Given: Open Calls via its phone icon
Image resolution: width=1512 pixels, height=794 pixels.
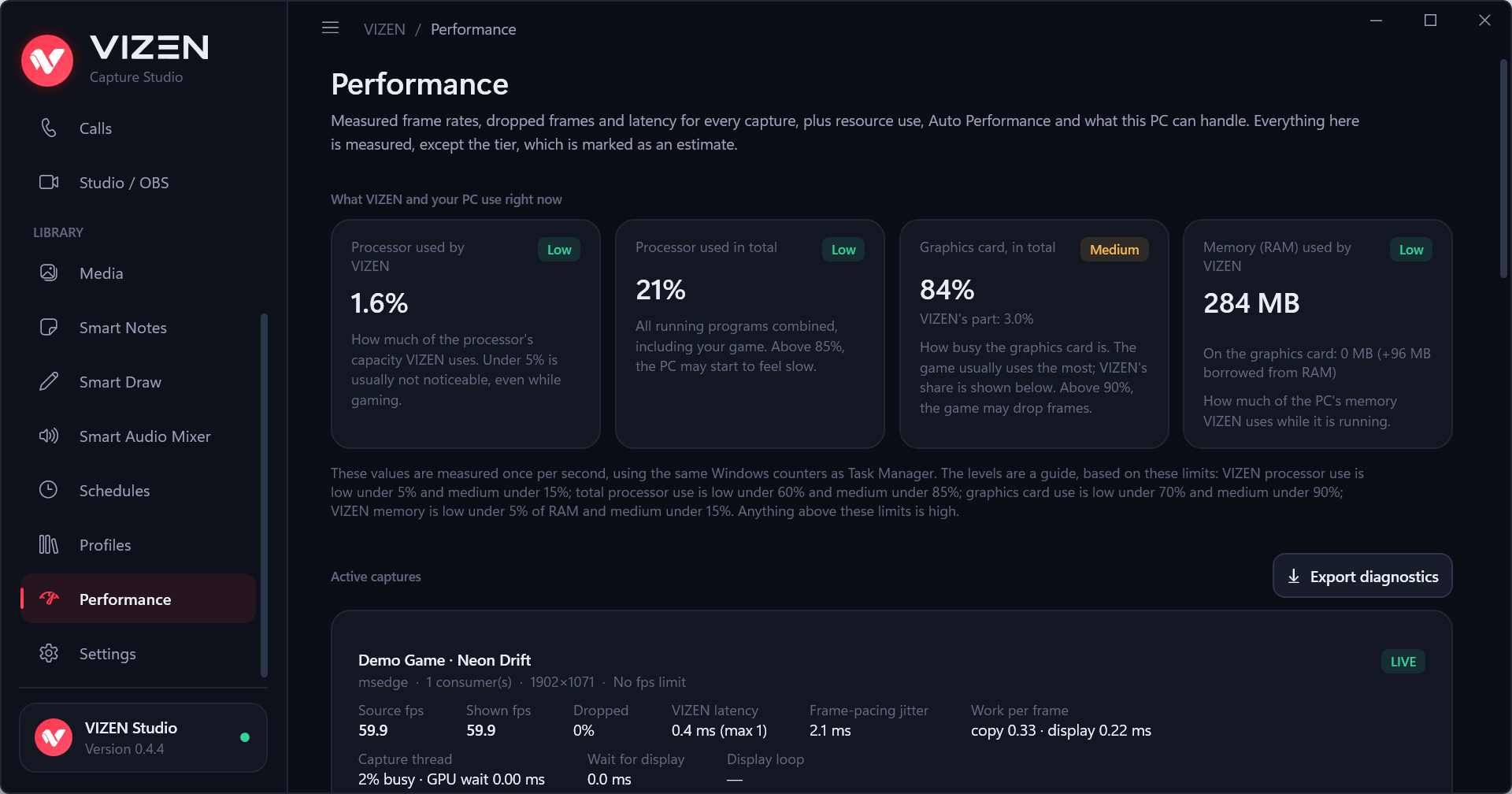Looking at the screenshot, I should pyautogui.click(x=49, y=128).
